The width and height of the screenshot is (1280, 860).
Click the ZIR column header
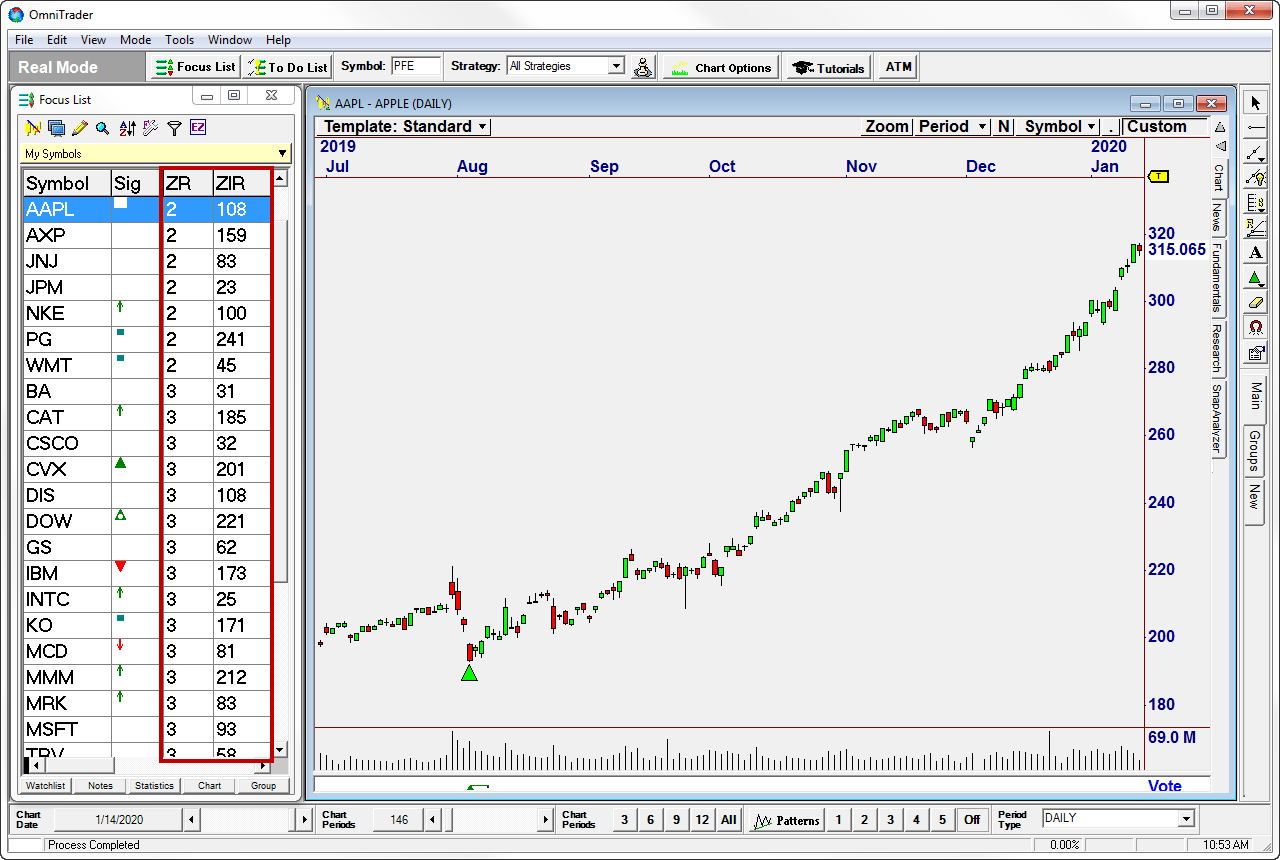[x=242, y=183]
